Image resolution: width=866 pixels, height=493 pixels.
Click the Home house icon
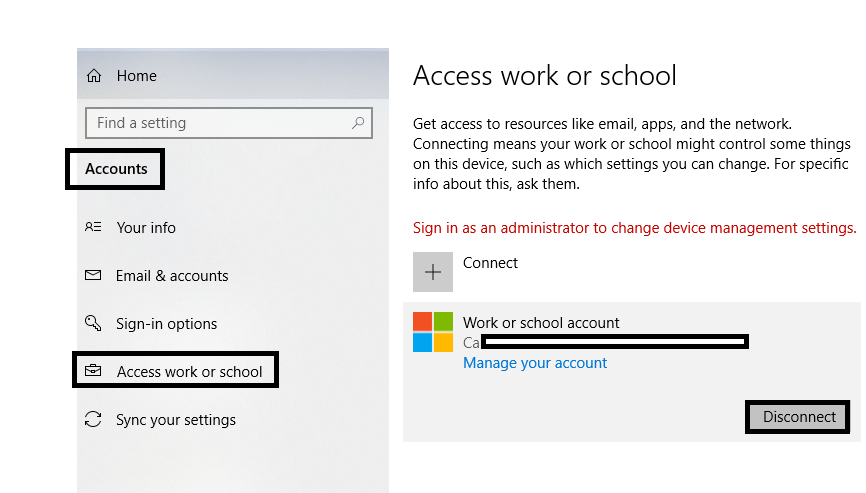94,76
